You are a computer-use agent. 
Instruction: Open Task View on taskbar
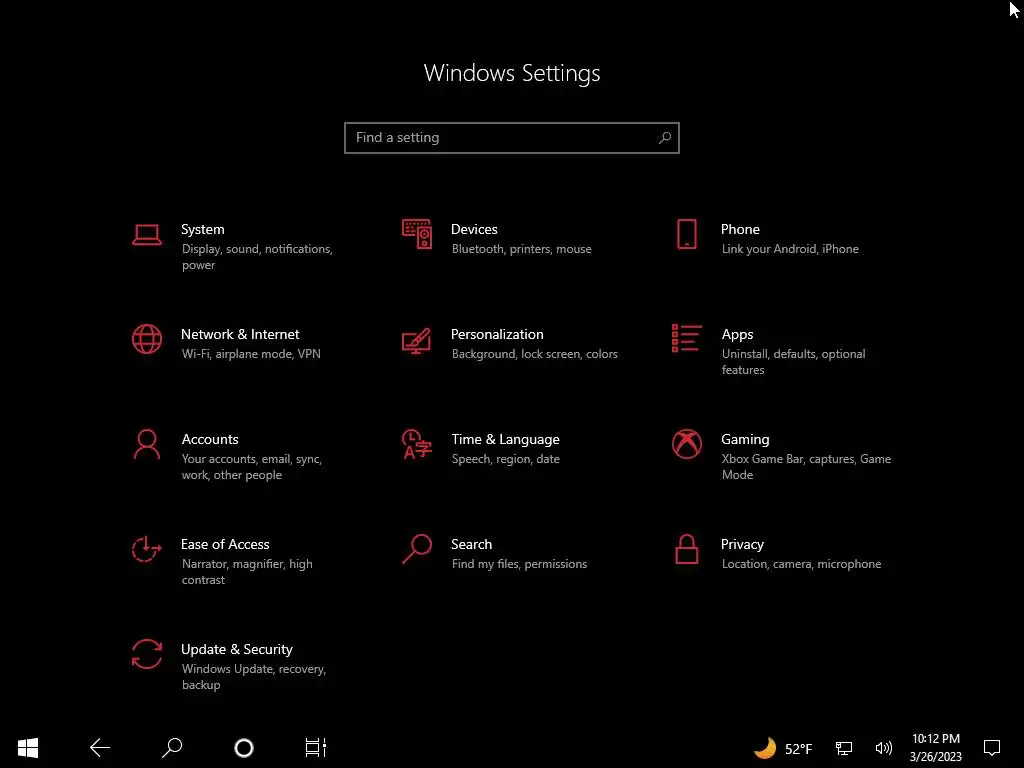pos(315,748)
